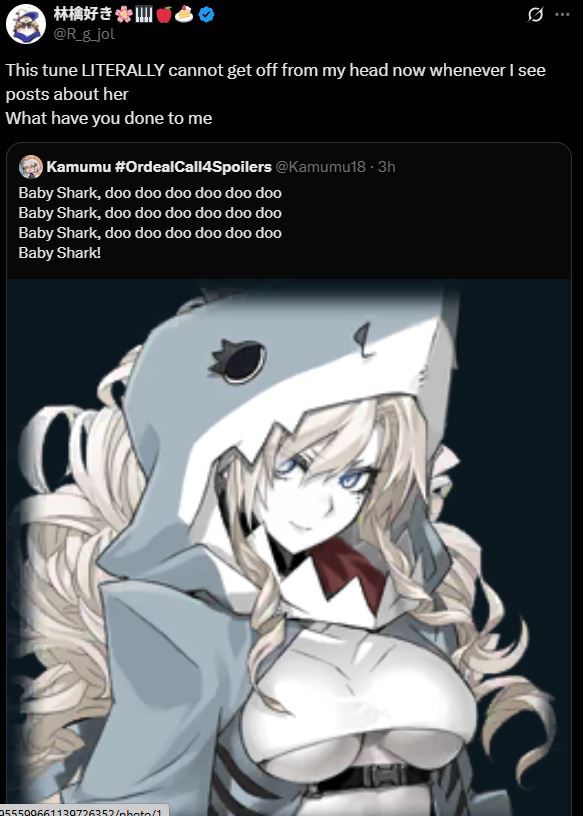Click the 3h timestamp on quoted post
The width and height of the screenshot is (583, 816).
point(387,167)
